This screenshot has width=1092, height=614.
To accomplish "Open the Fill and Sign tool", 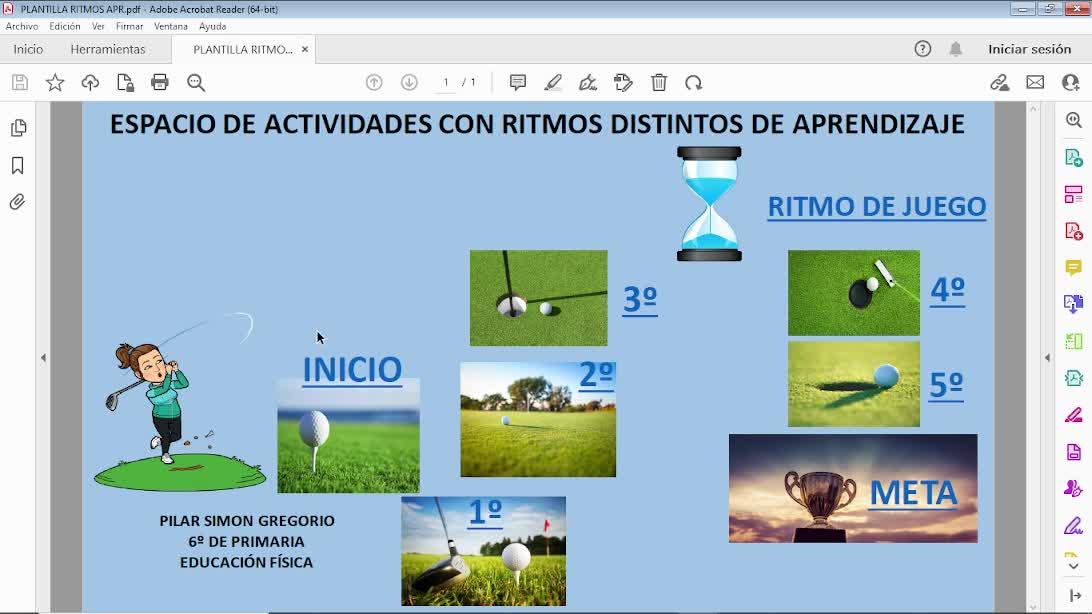I will click(1074, 526).
